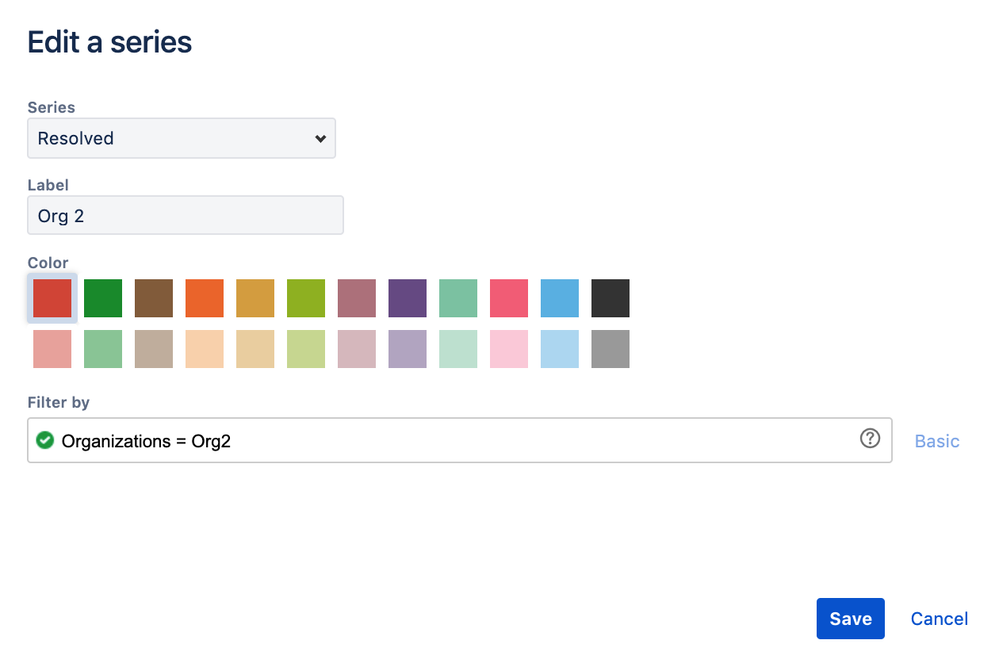Click the Label field containing Org 2
The image size is (999, 660).
[185, 215]
